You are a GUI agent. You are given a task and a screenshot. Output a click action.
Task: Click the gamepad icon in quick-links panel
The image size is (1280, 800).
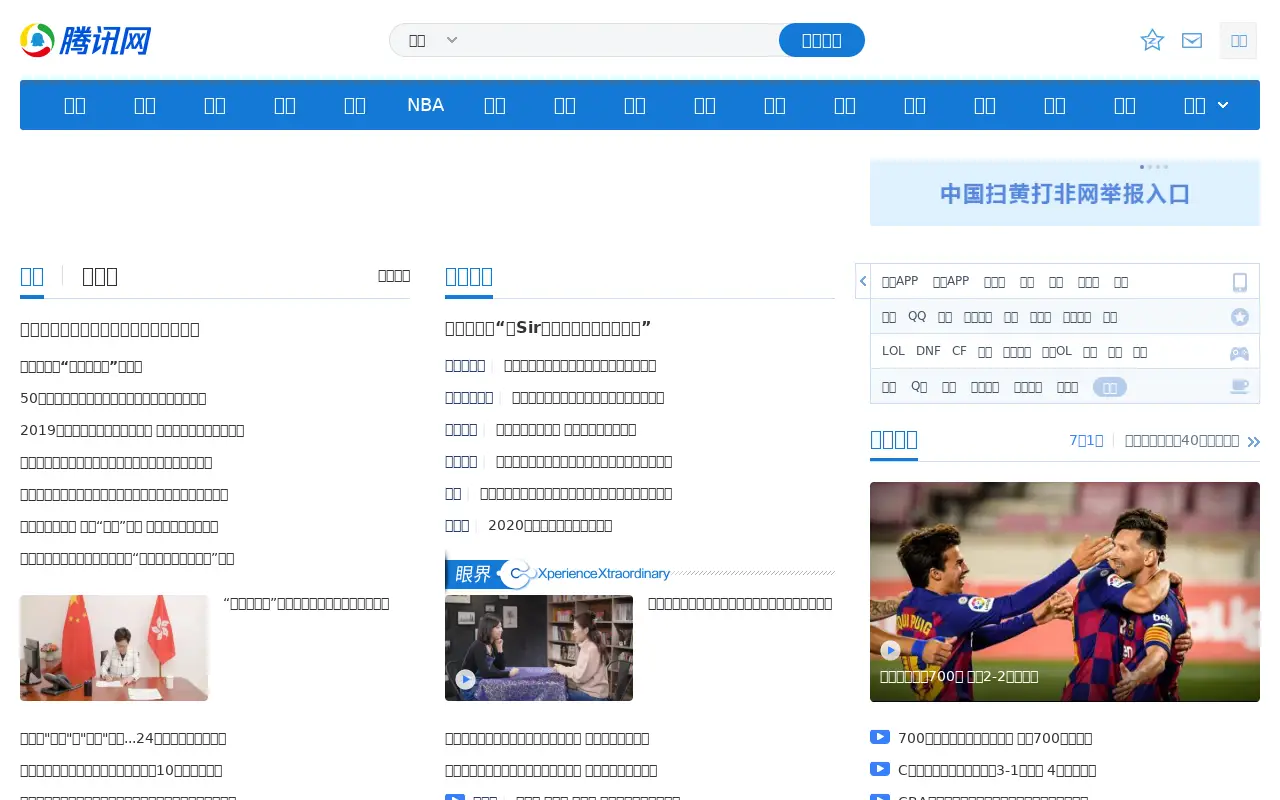(1240, 353)
